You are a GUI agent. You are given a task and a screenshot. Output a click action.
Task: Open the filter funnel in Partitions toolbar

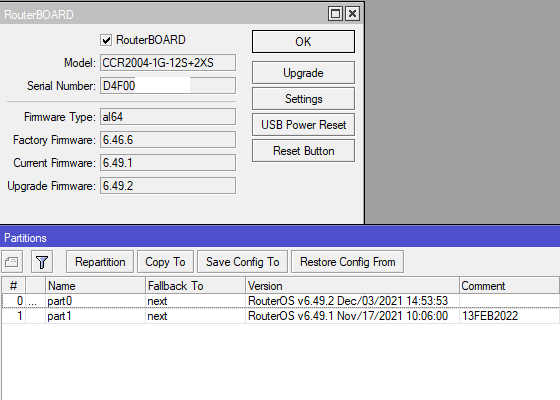click(42, 262)
